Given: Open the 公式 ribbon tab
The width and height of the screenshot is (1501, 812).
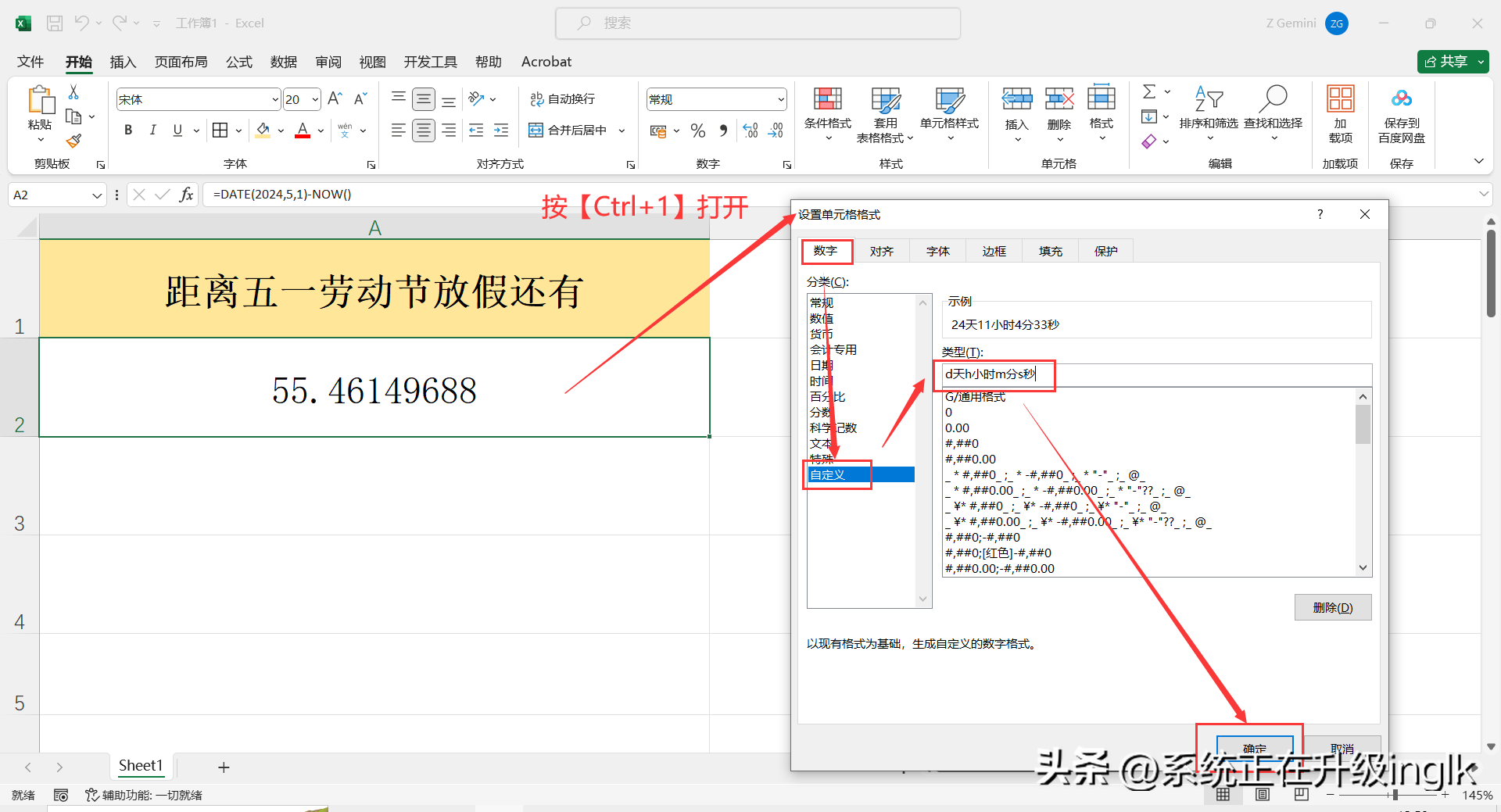Looking at the screenshot, I should click(x=239, y=62).
